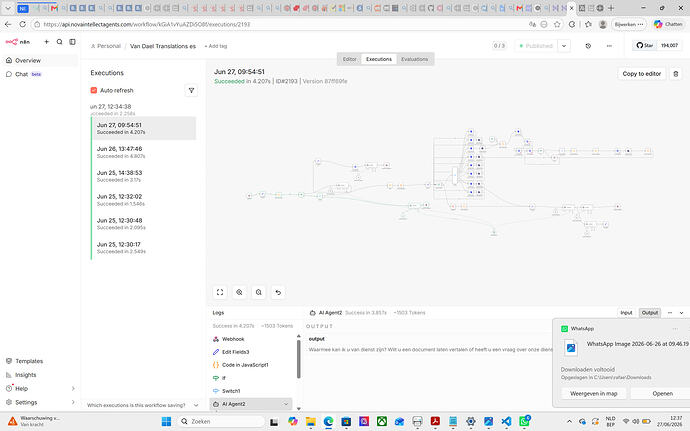Click the reset zoom canvas icon
The width and height of the screenshot is (690, 431).
pyautogui.click(x=278, y=292)
